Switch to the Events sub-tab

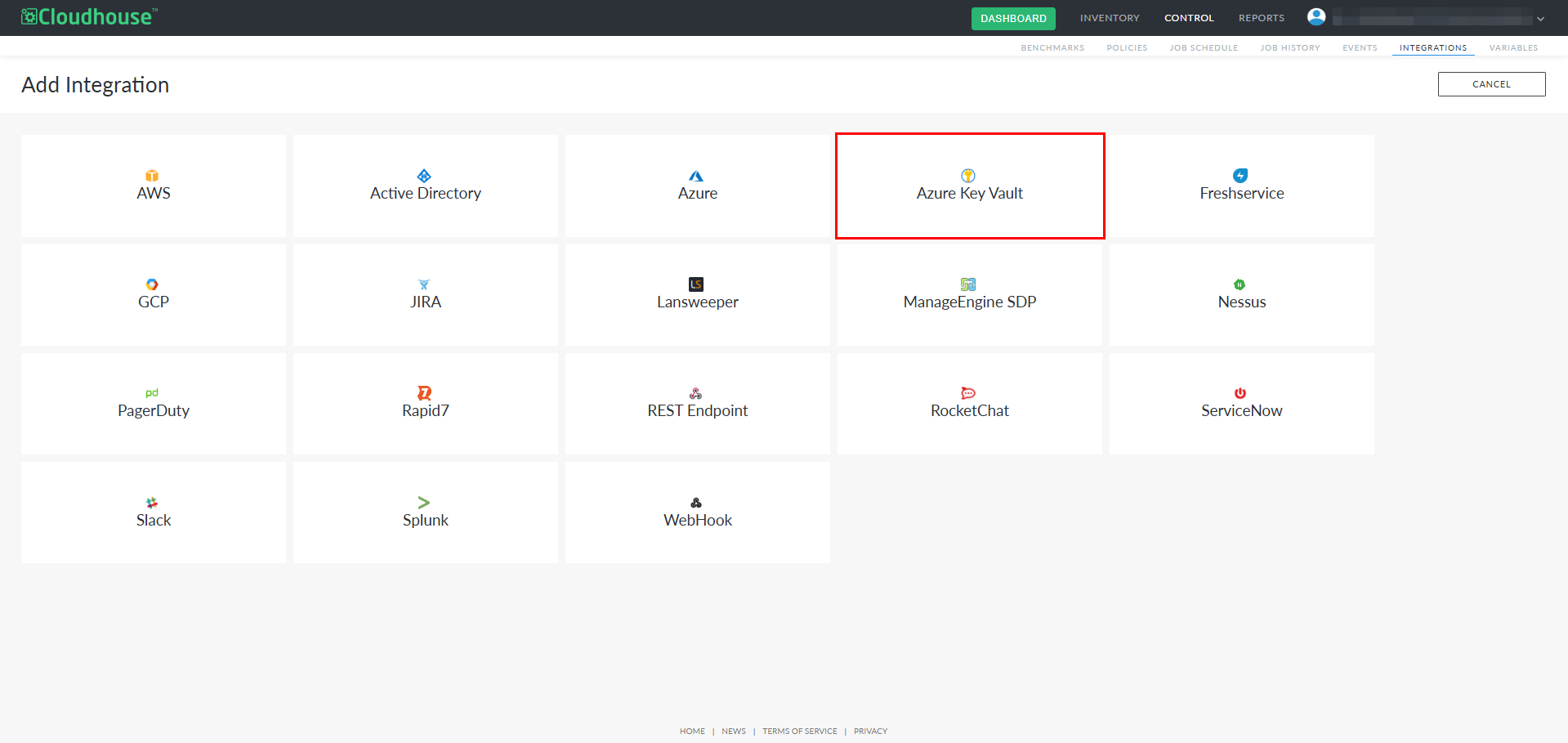pos(1360,48)
